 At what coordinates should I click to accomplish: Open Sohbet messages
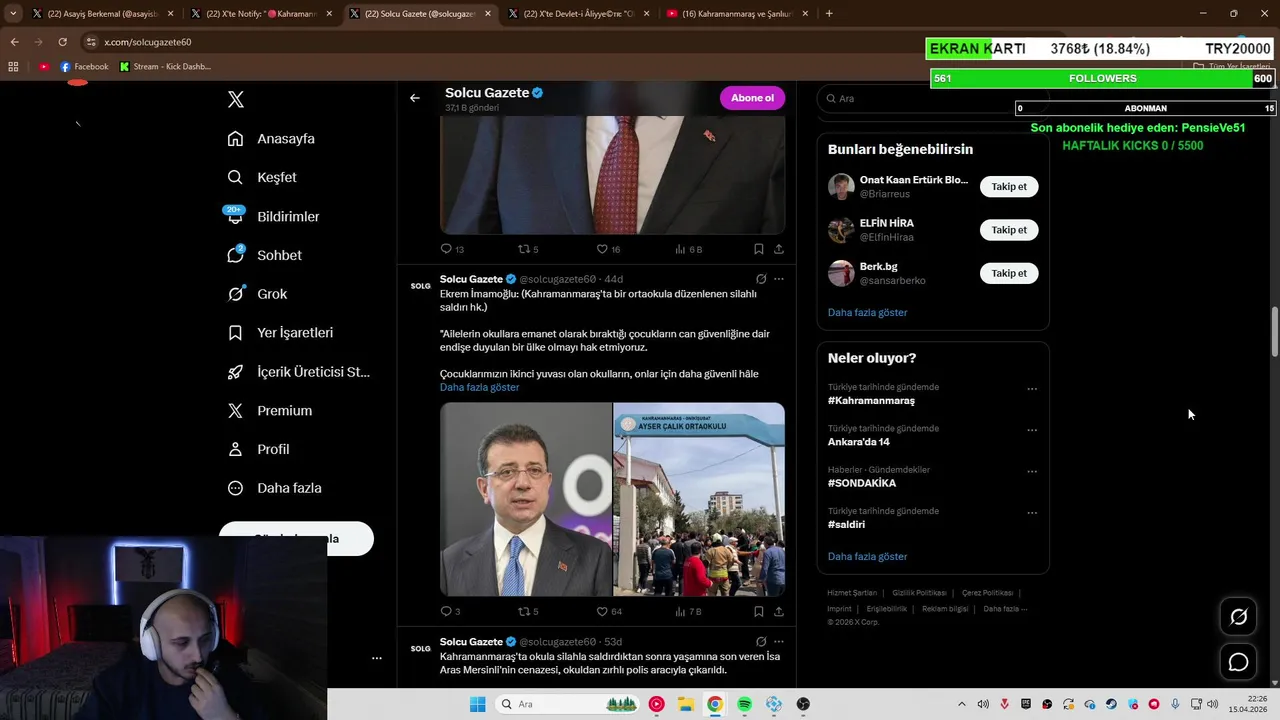(264, 255)
